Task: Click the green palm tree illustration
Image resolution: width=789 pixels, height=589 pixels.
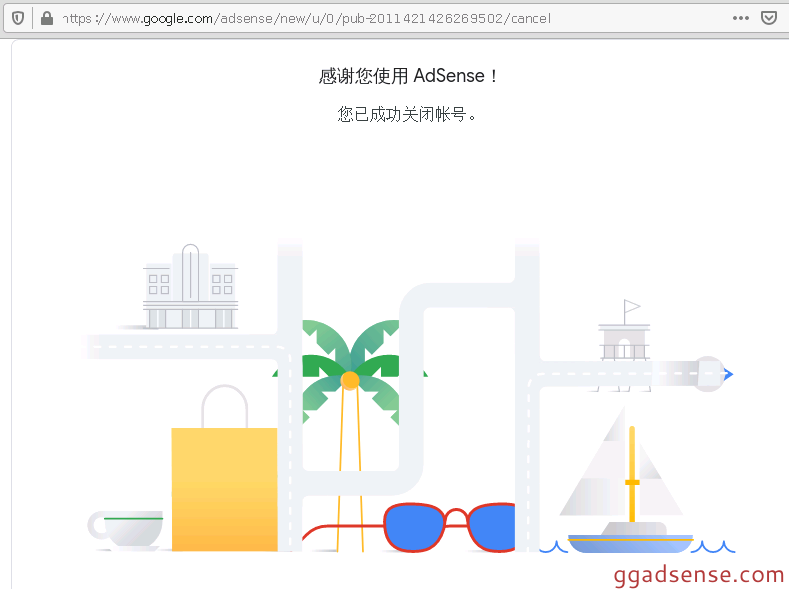Action: [351, 372]
